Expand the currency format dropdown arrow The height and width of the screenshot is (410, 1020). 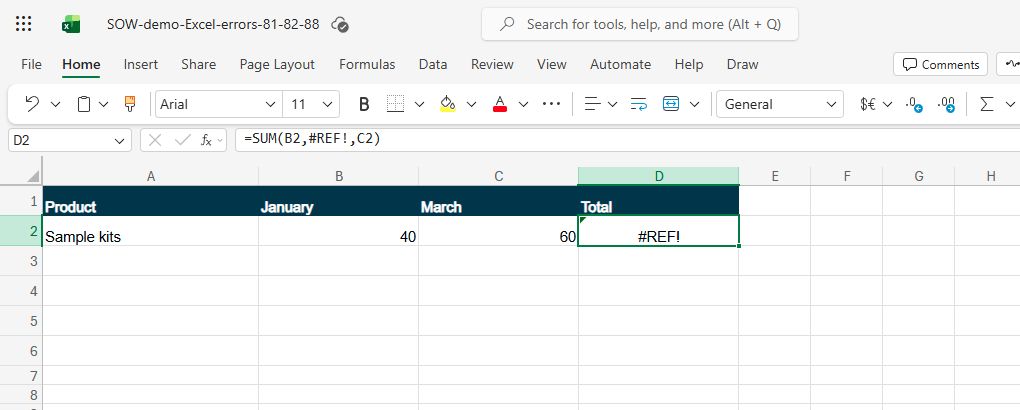888,104
